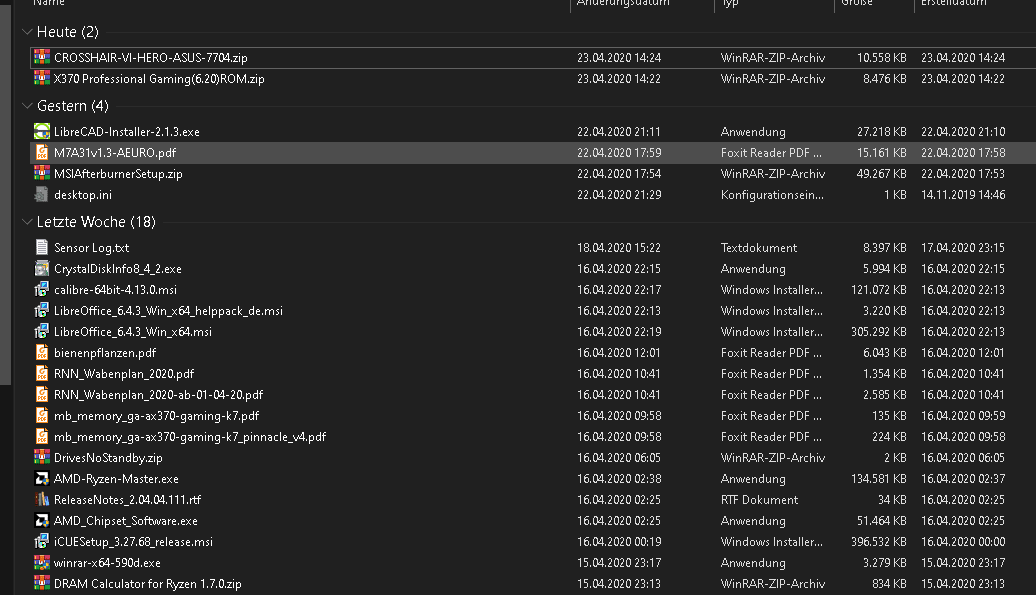
Task: Click the DrivesNoStandby.zip icon
Action: pyautogui.click(x=42, y=458)
